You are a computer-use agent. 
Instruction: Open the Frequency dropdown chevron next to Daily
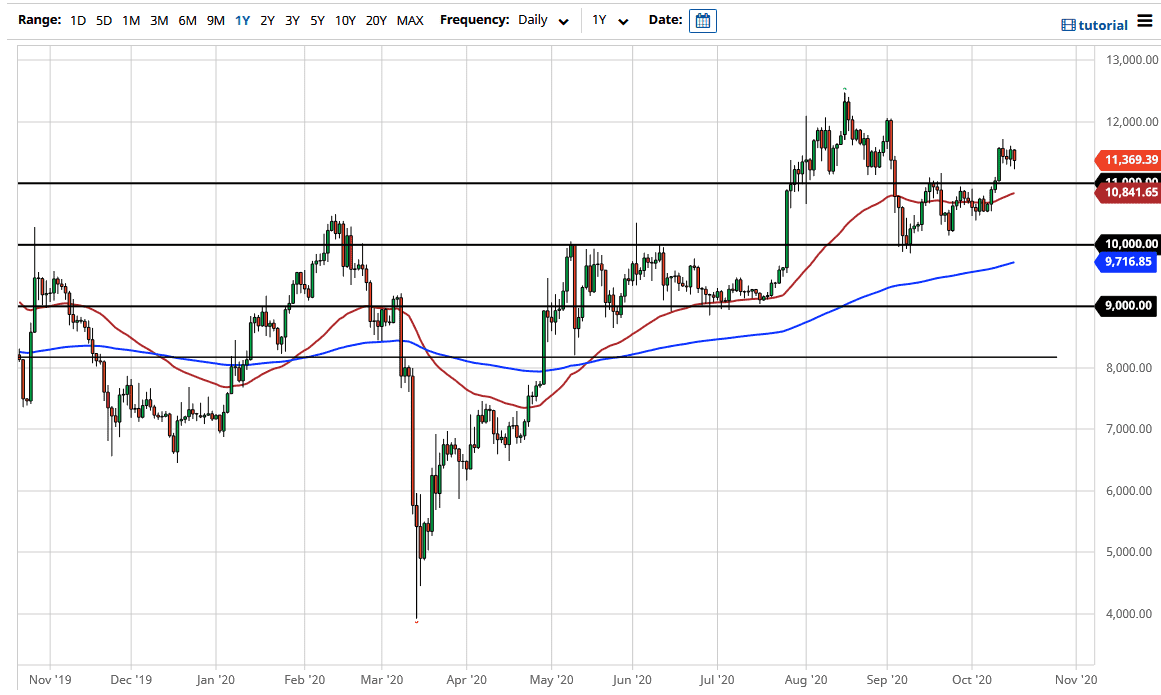click(x=562, y=20)
